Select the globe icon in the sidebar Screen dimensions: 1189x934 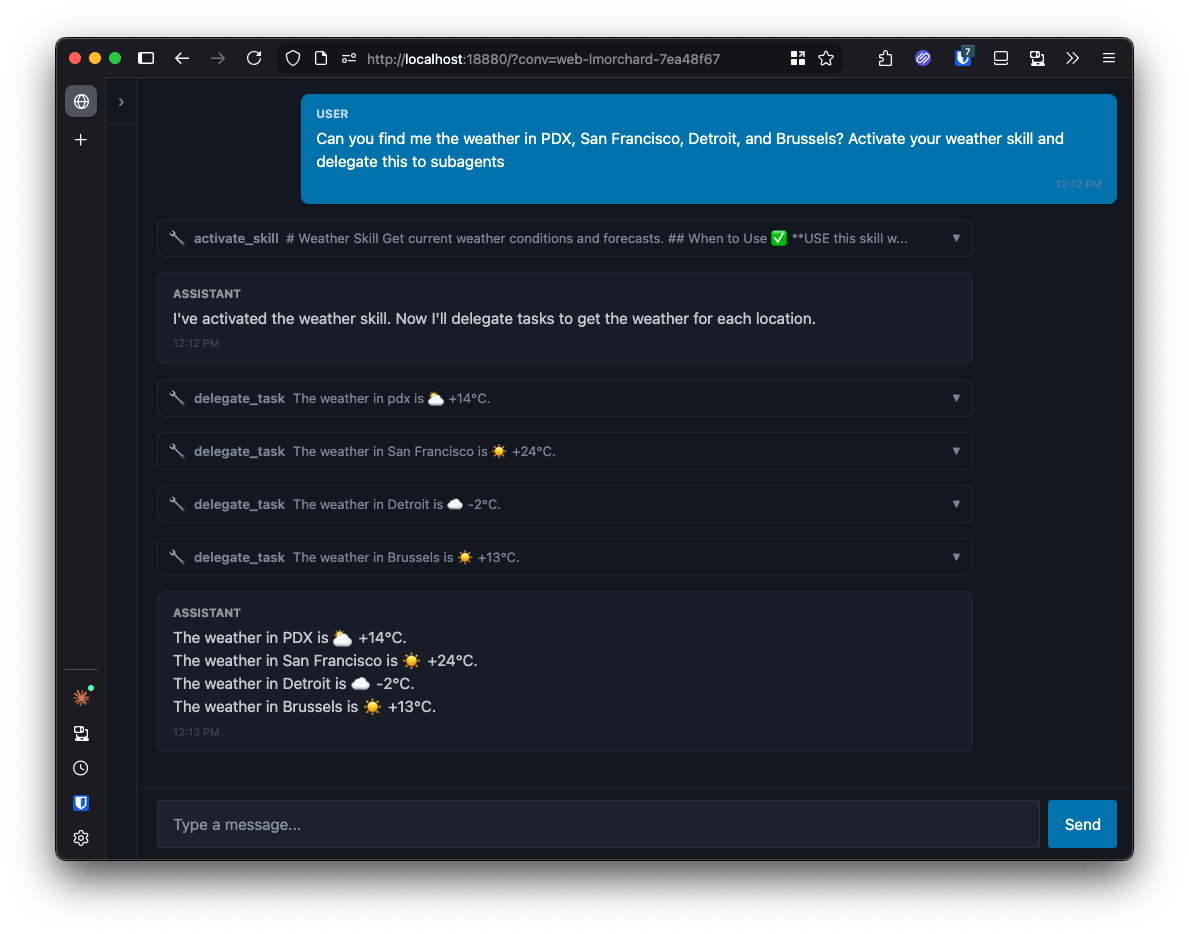81,101
